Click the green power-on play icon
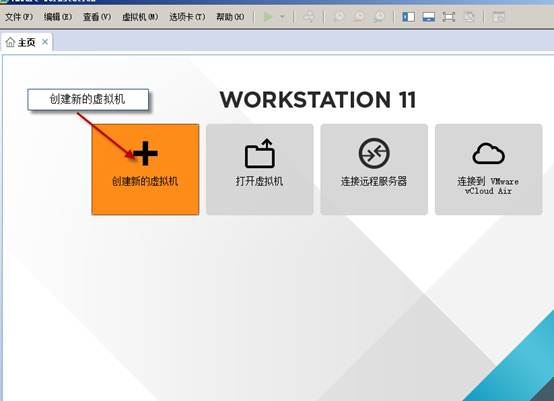554x401 pixels. click(x=268, y=17)
